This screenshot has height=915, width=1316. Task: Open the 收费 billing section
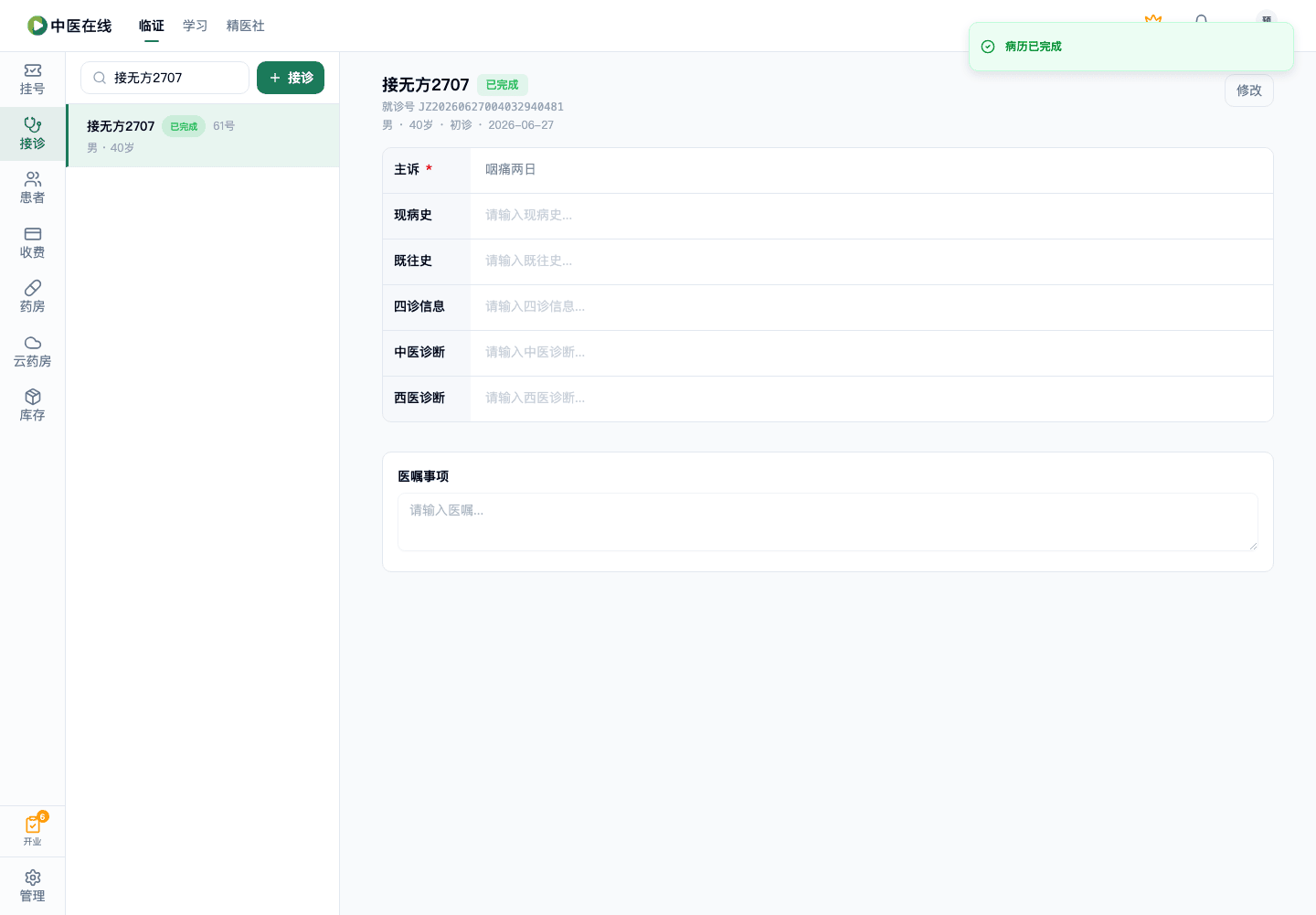tap(32, 243)
